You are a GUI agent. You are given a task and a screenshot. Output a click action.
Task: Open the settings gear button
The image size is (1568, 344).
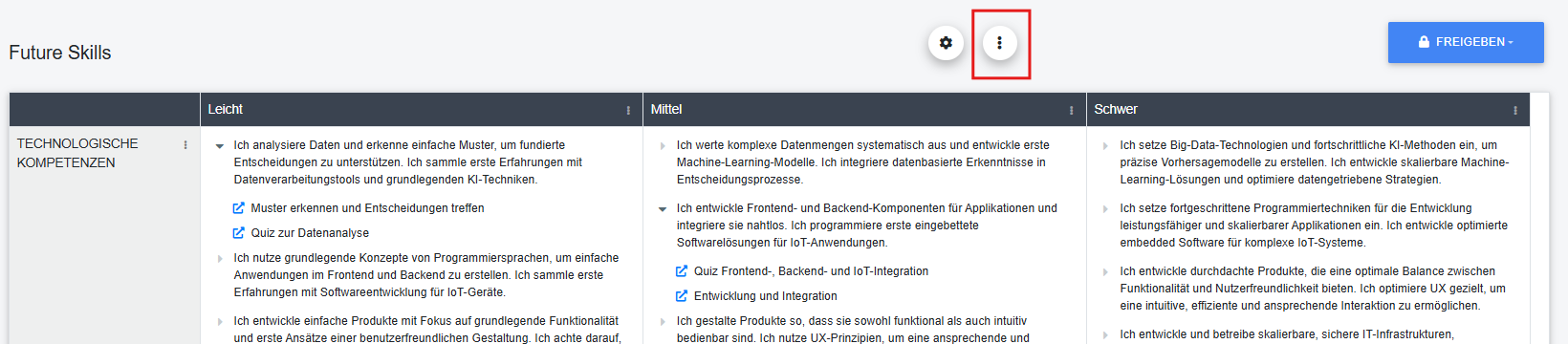(946, 43)
